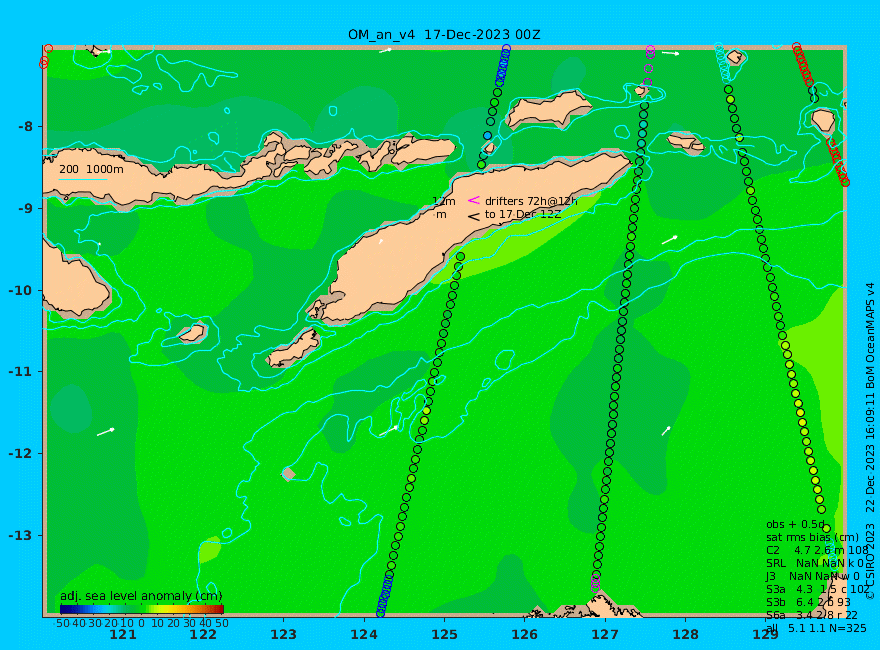Click longitude tick label "123"
Image resolution: width=880 pixels, height=650 pixels.
(283, 634)
